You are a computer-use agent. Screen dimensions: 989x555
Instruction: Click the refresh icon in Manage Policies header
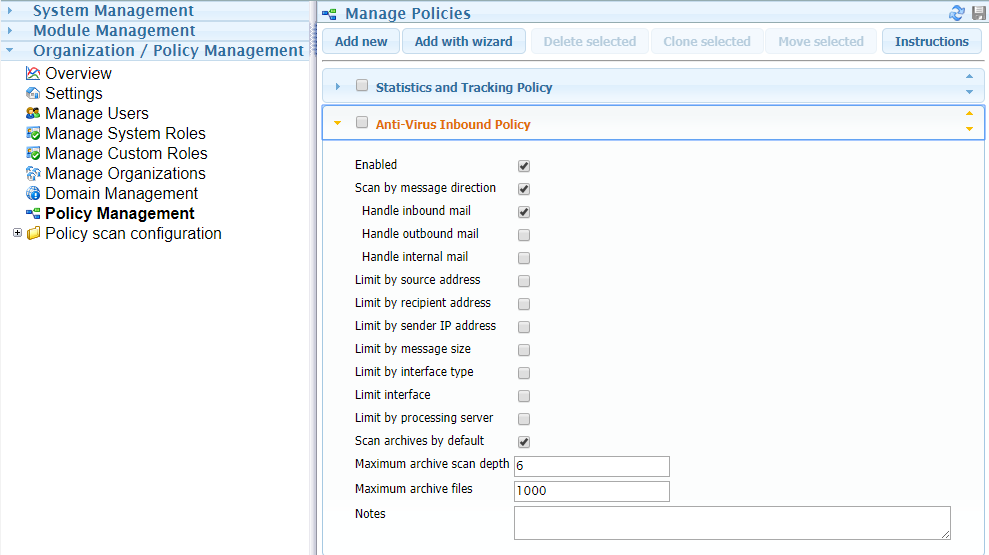(957, 13)
